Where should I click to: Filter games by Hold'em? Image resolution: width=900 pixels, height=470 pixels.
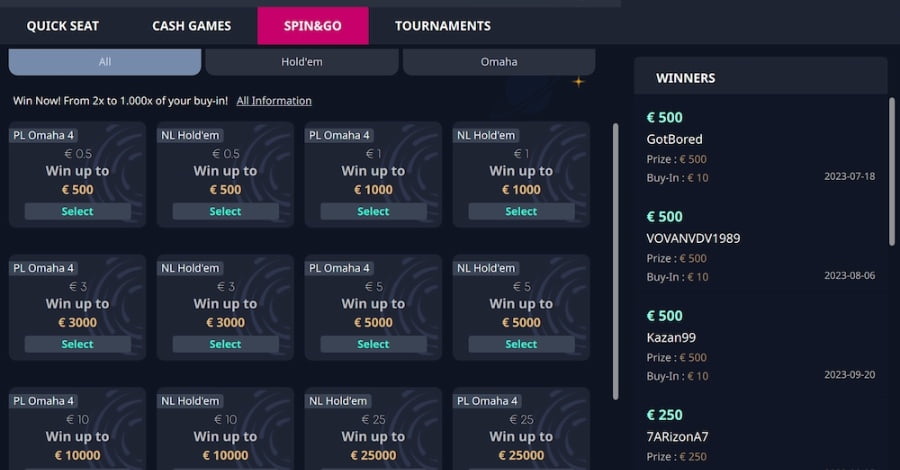(302, 62)
